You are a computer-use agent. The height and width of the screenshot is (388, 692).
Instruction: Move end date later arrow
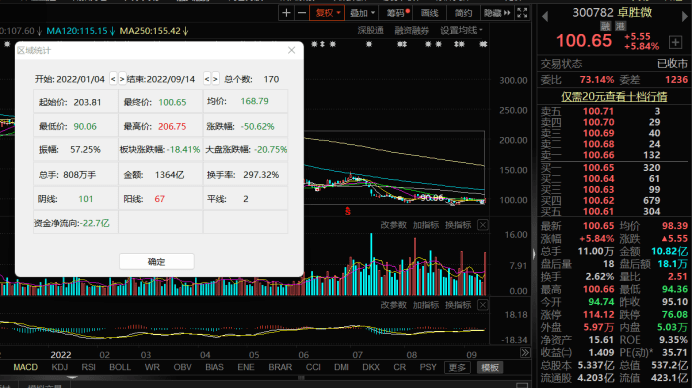coord(215,79)
